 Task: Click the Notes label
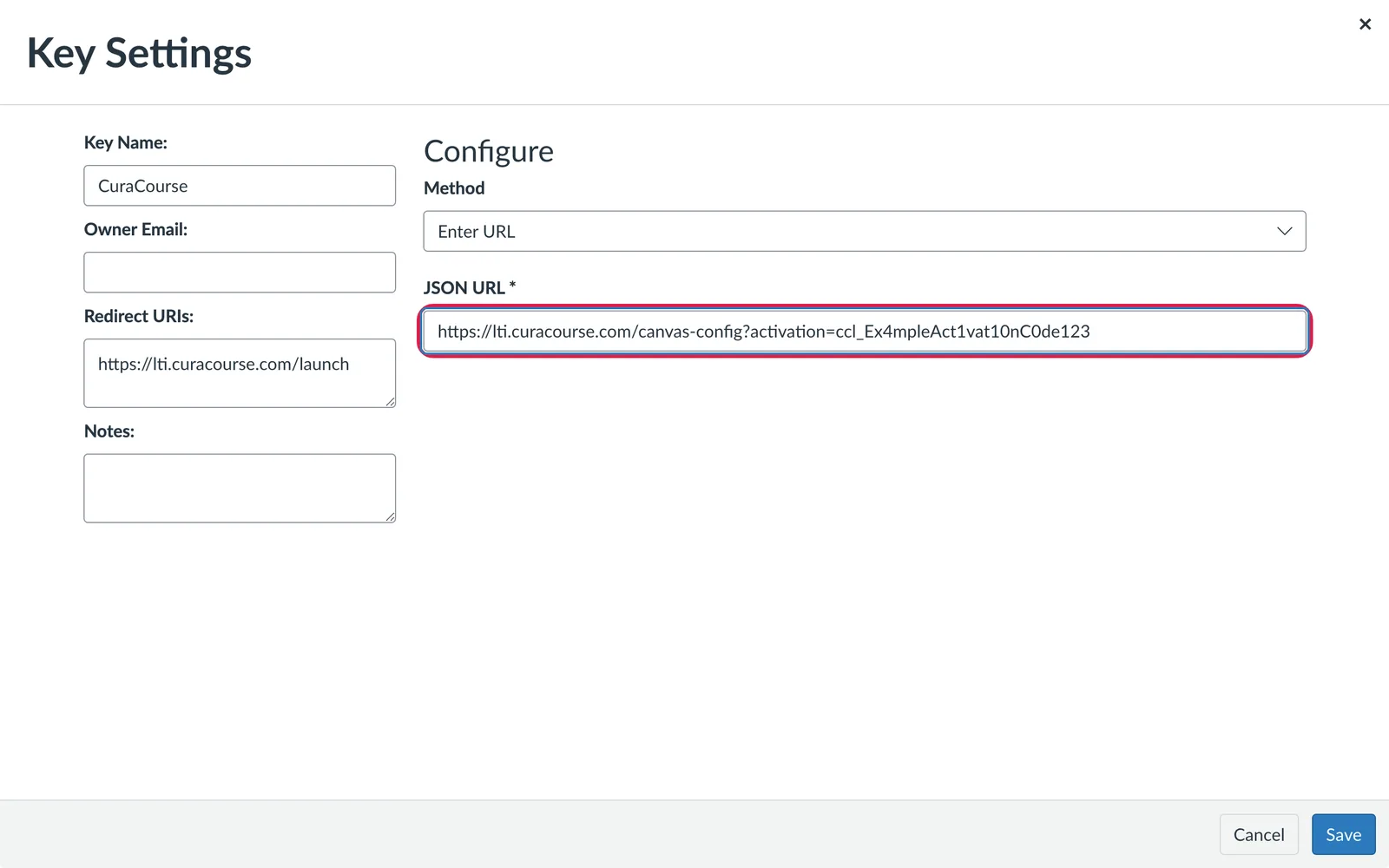(x=109, y=431)
